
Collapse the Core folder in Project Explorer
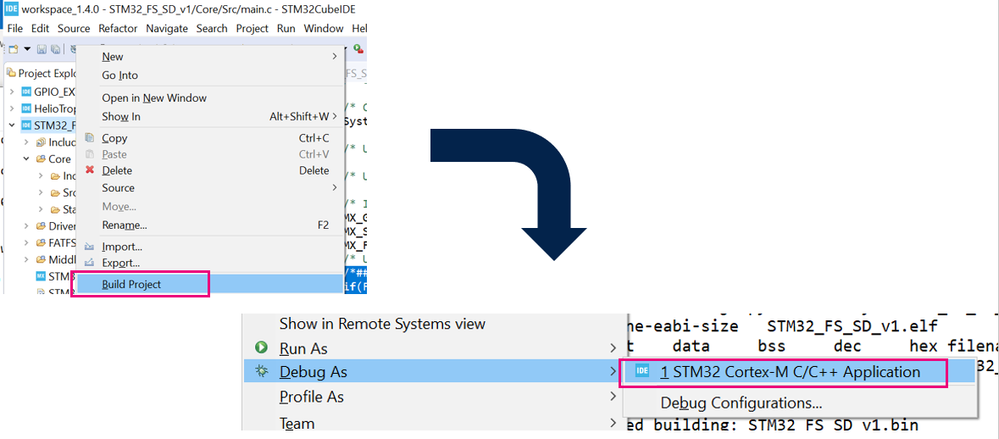(x=26, y=159)
